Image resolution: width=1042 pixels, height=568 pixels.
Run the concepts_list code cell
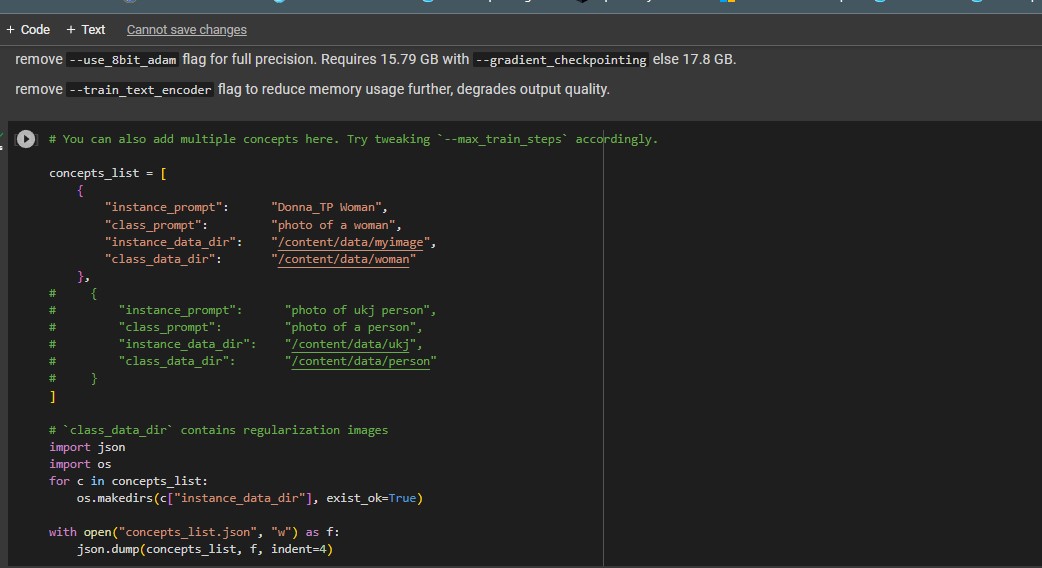(x=25, y=139)
